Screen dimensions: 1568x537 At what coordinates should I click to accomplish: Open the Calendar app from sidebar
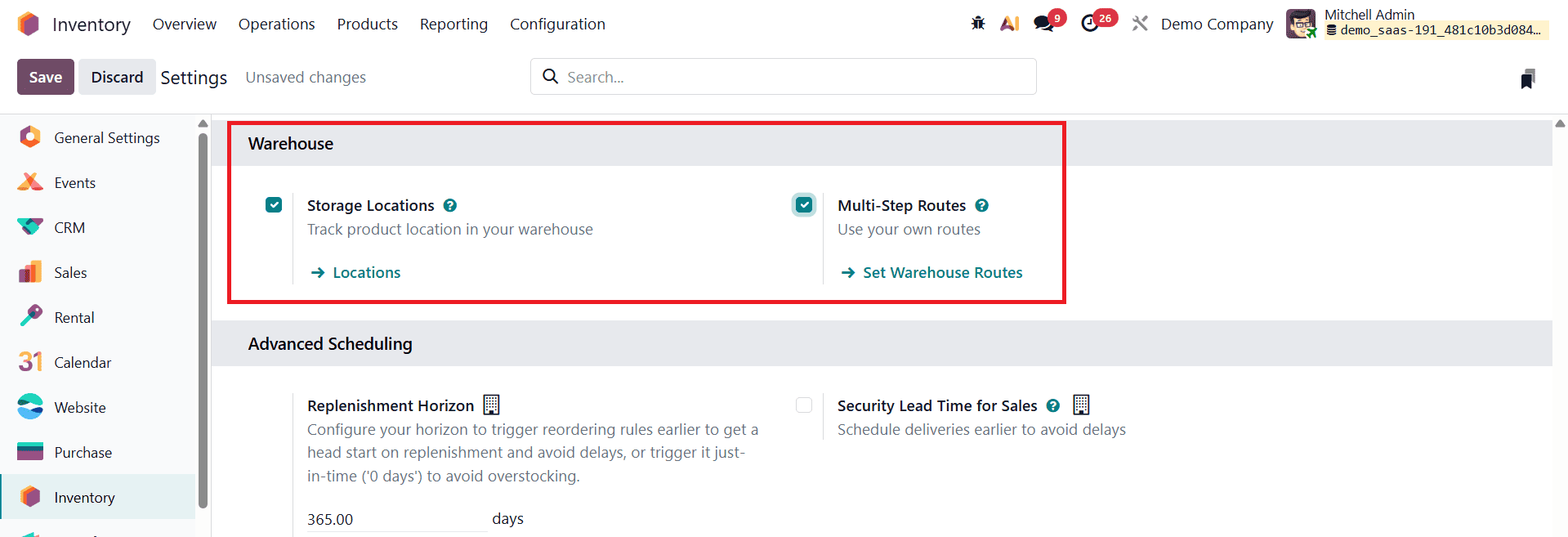[82, 361]
